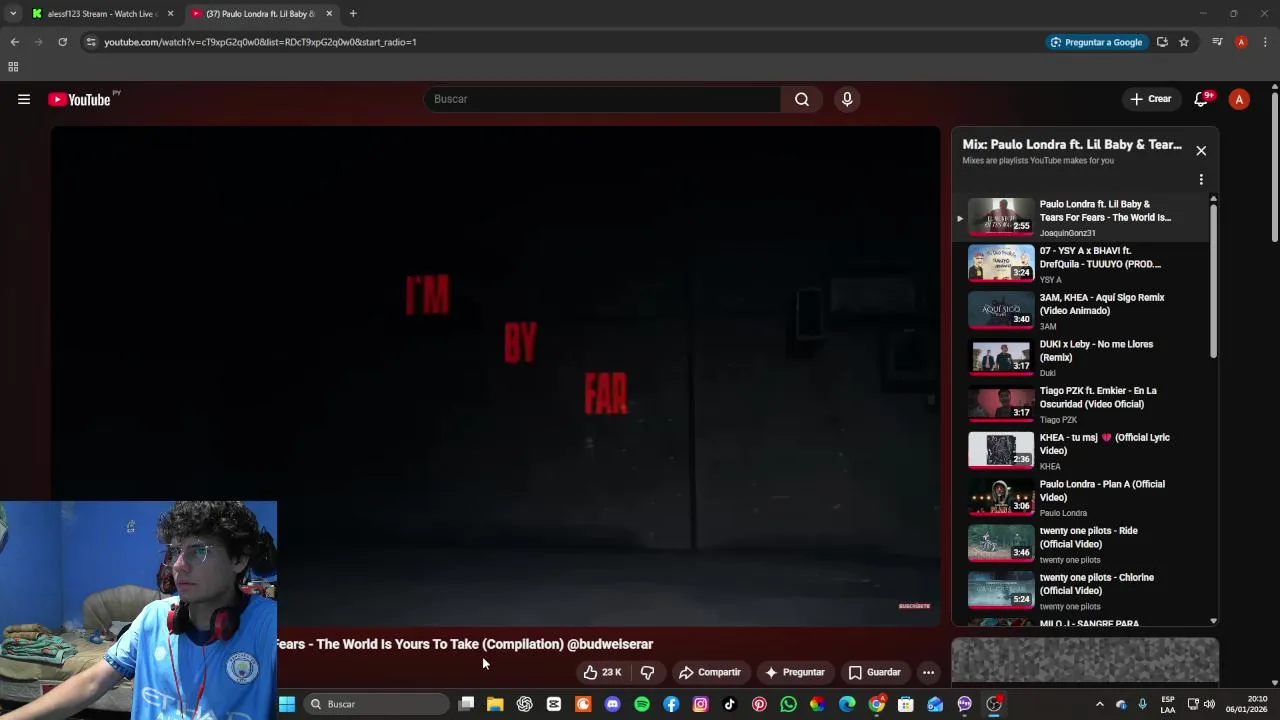
Task: Close the Mix playlist panel
Action: tap(1201, 150)
